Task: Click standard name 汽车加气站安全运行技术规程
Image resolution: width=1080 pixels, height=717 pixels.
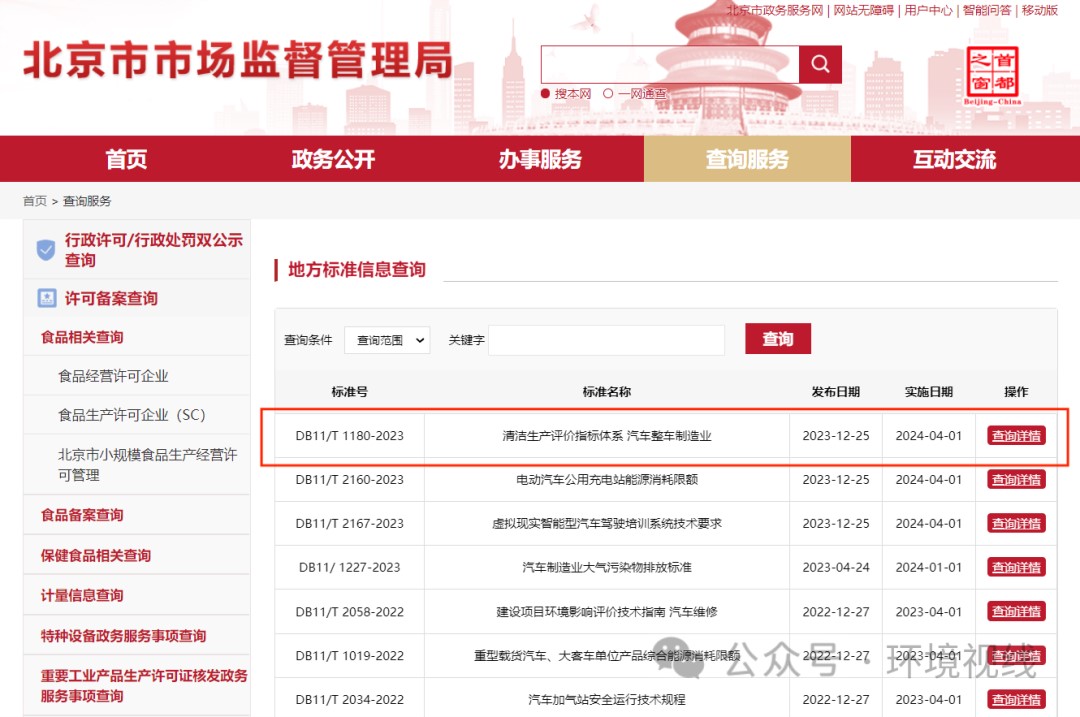Action: click(607, 700)
